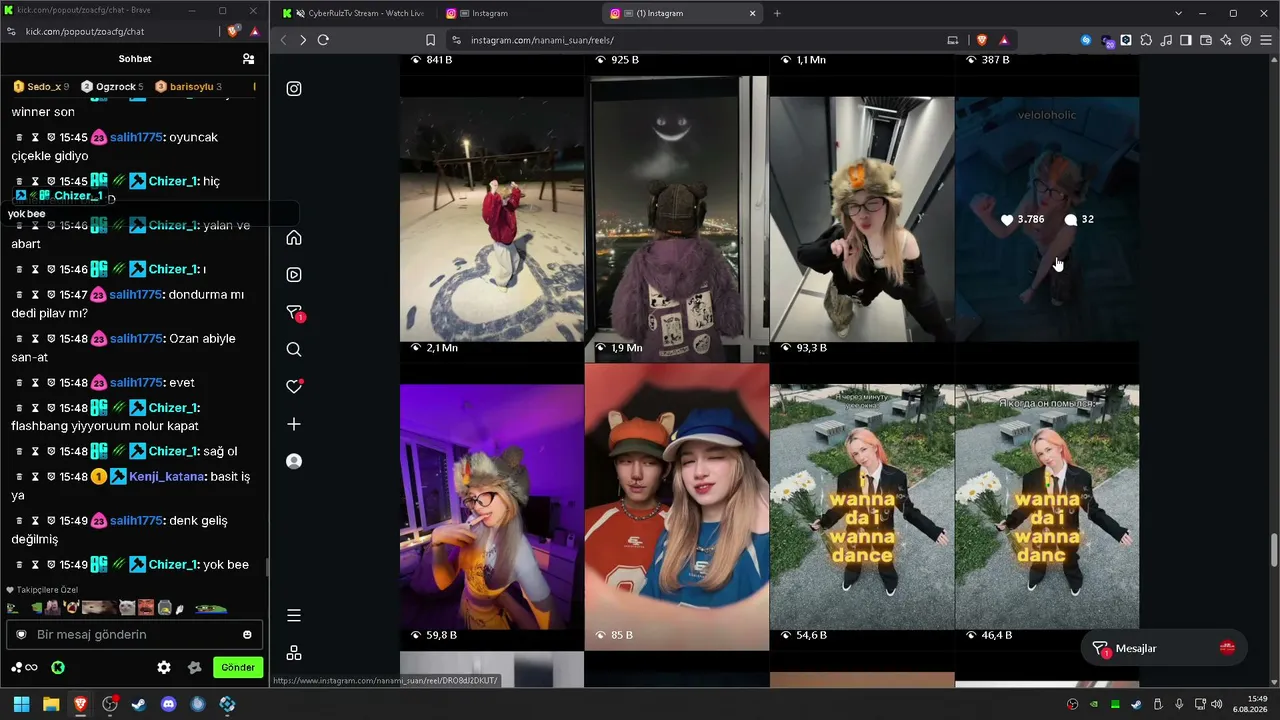Go forward in browser history

coord(303,40)
